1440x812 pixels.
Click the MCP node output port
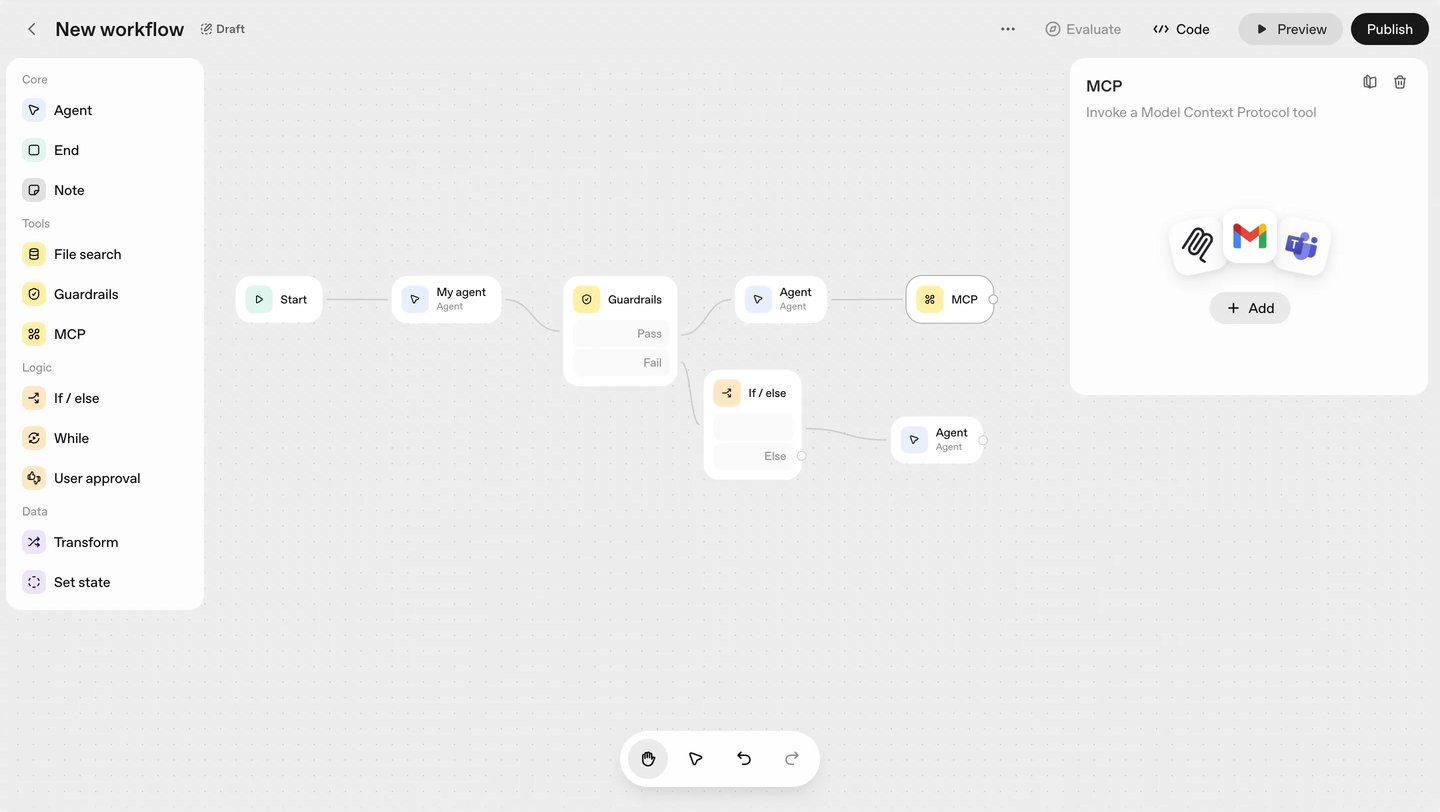(993, 299)
